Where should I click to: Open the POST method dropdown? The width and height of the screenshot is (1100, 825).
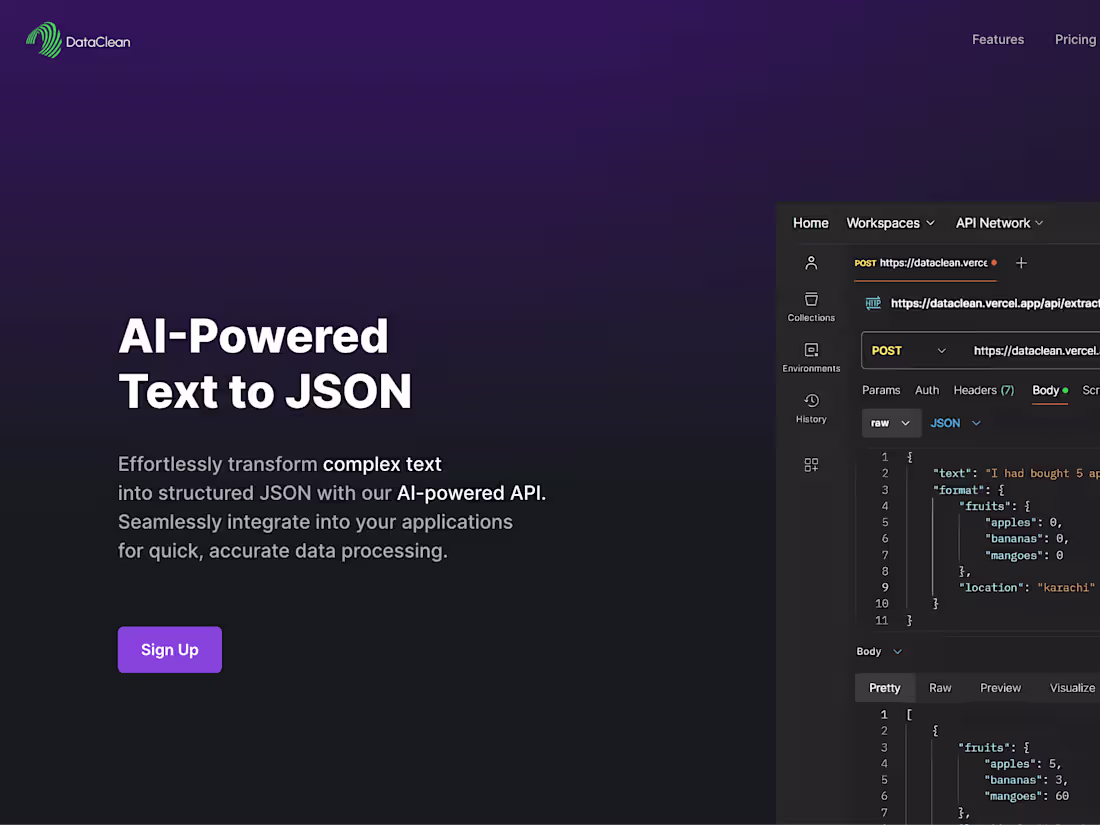908,351
